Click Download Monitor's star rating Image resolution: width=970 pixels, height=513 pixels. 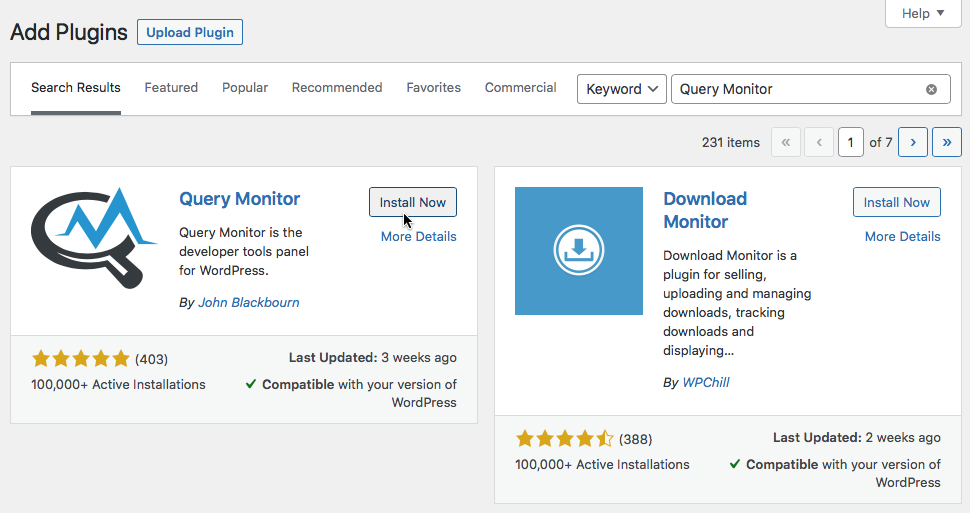point(565,439)
